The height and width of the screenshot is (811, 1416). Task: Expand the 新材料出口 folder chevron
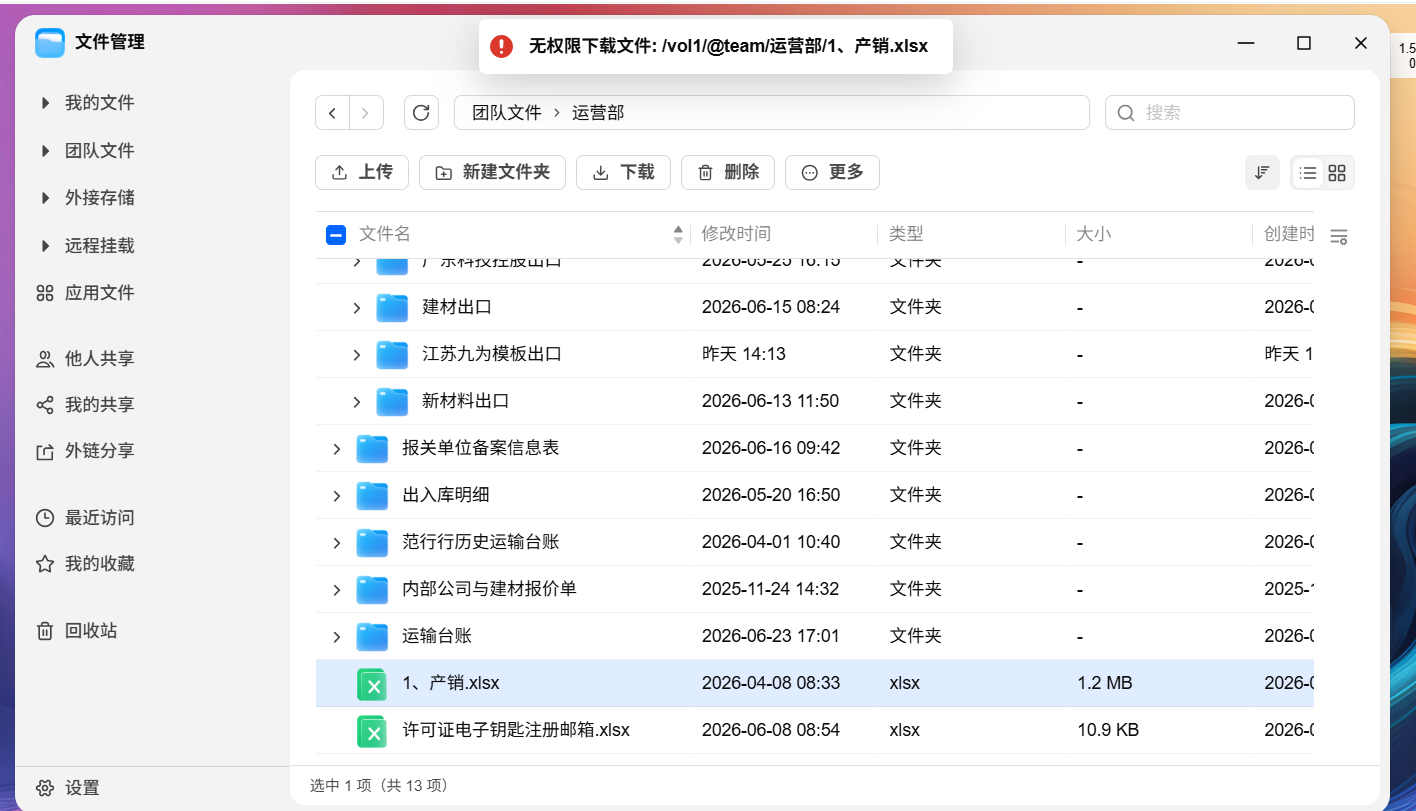click(357, 402)
